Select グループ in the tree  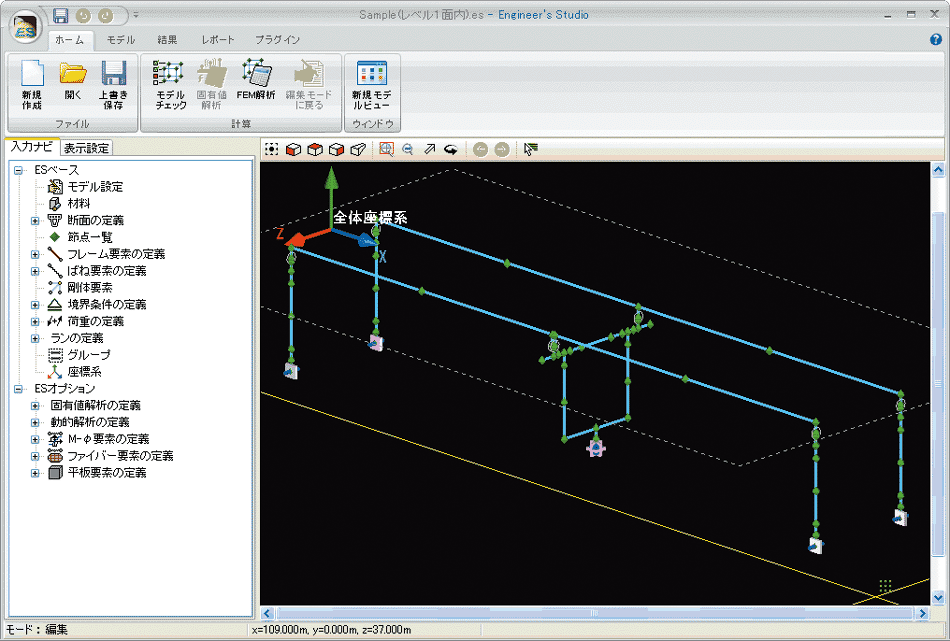(89, 355)
